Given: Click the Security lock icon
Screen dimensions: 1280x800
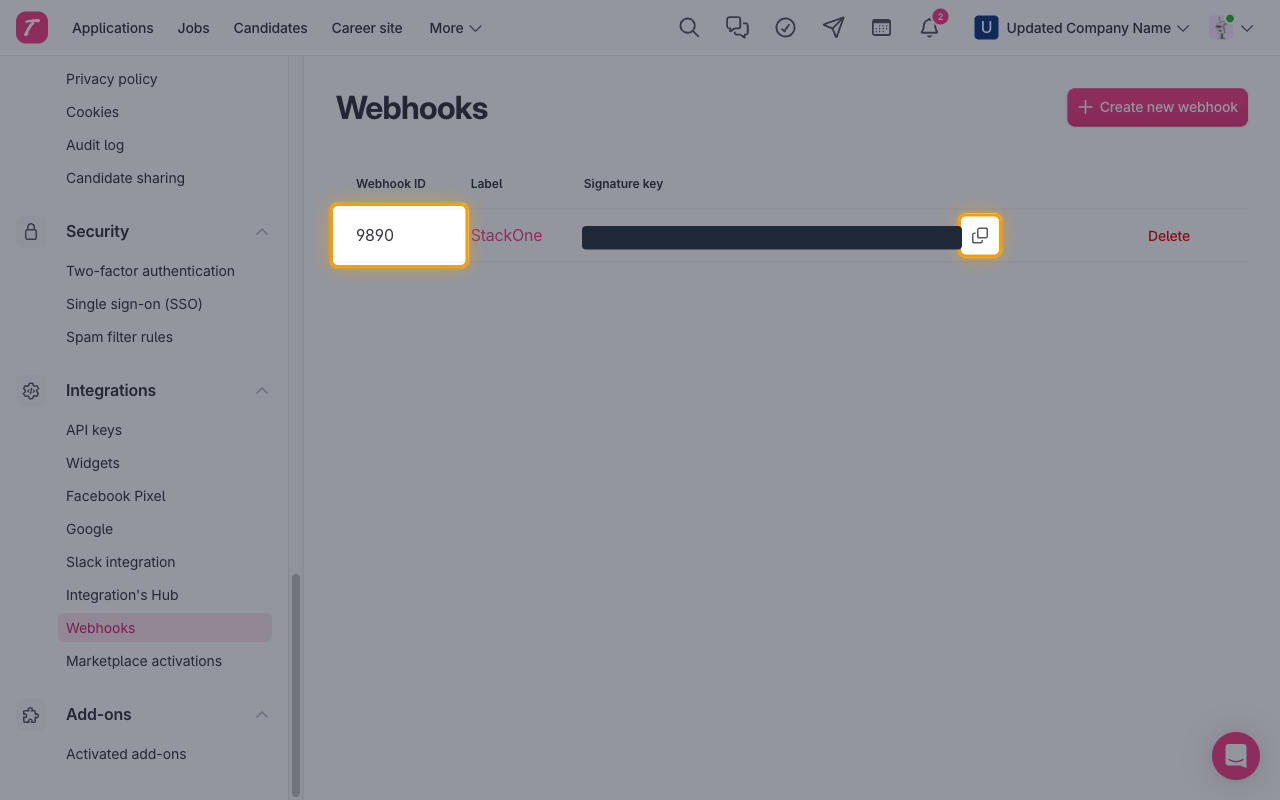Looking at the screenshot, I should 31,232.
